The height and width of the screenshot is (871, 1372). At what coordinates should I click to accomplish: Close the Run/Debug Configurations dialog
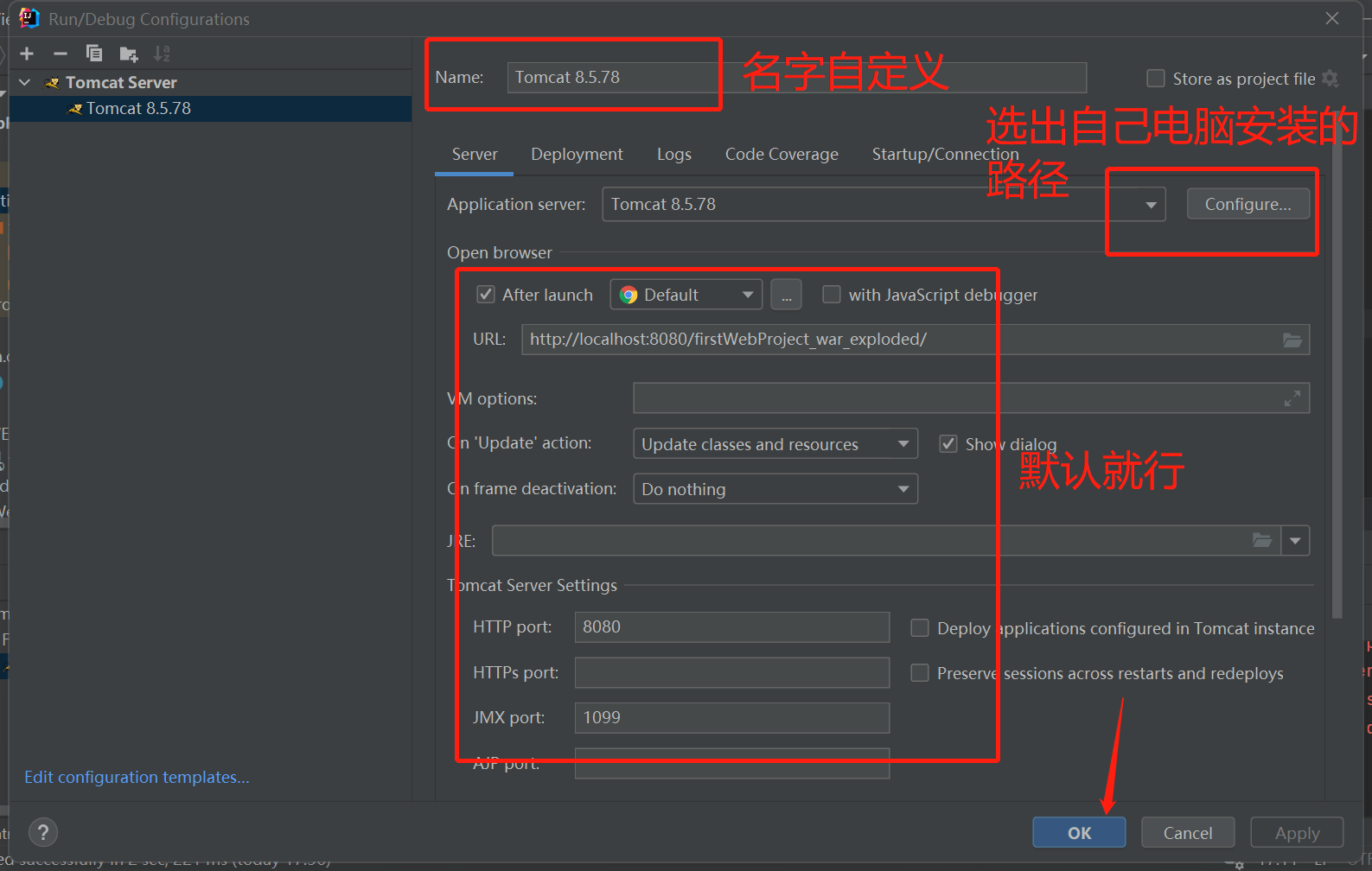1332,18
